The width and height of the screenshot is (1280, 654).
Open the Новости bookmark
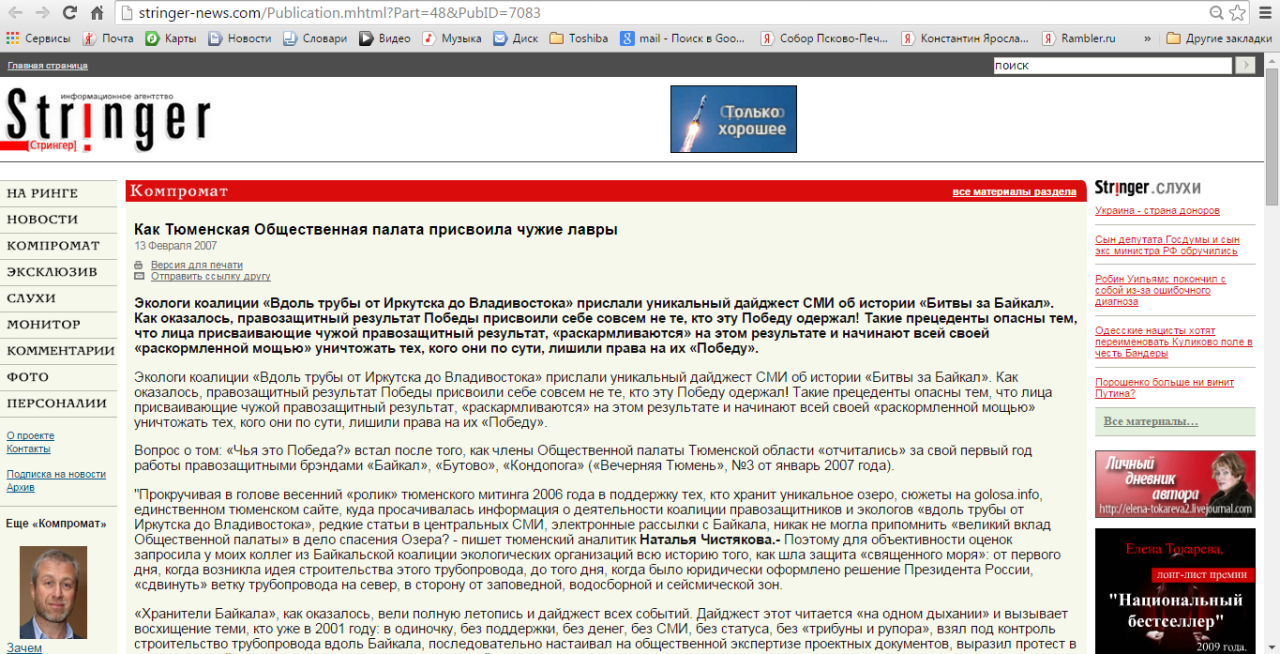240,38
